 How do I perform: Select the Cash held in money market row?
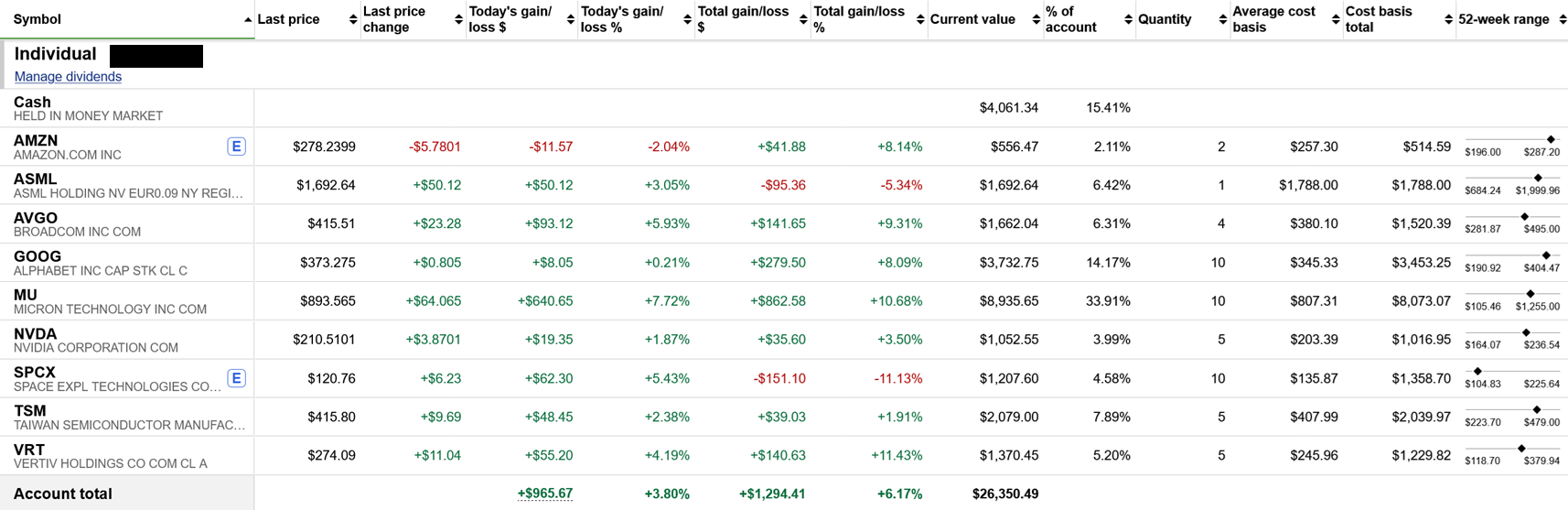point(784,108)
